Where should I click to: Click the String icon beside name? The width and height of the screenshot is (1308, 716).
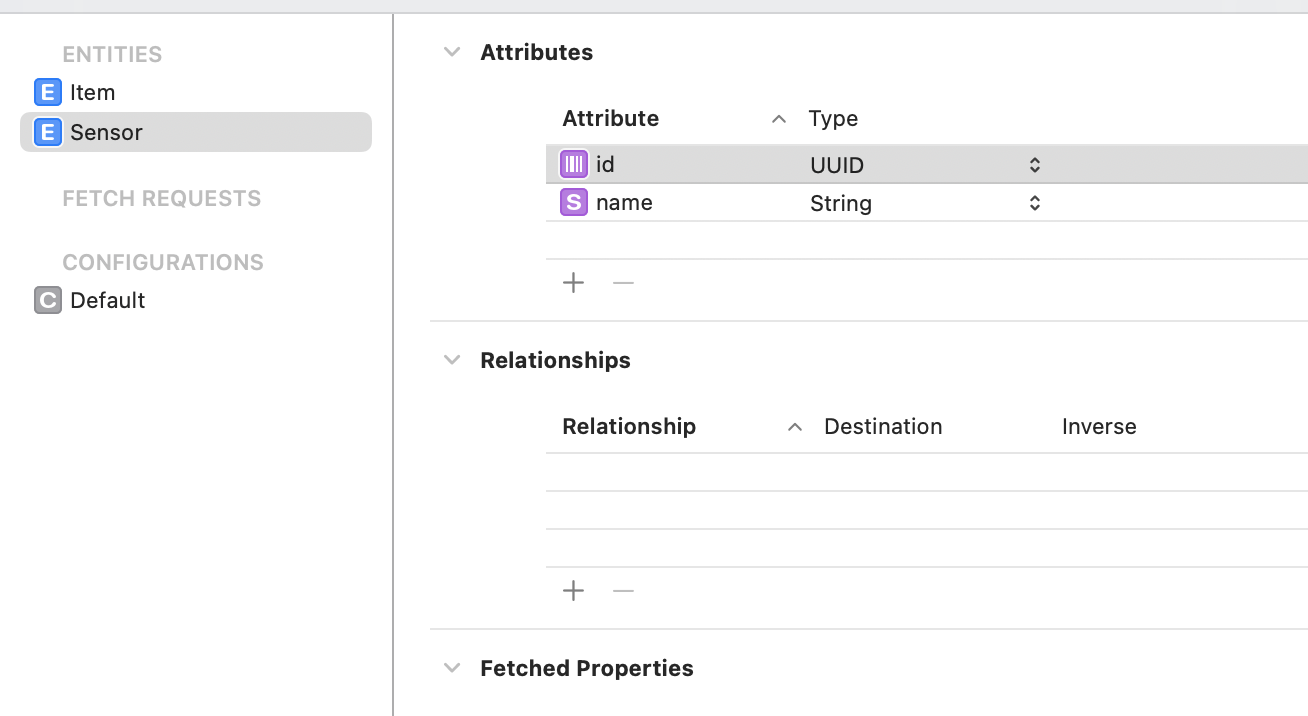click(574, 203)
